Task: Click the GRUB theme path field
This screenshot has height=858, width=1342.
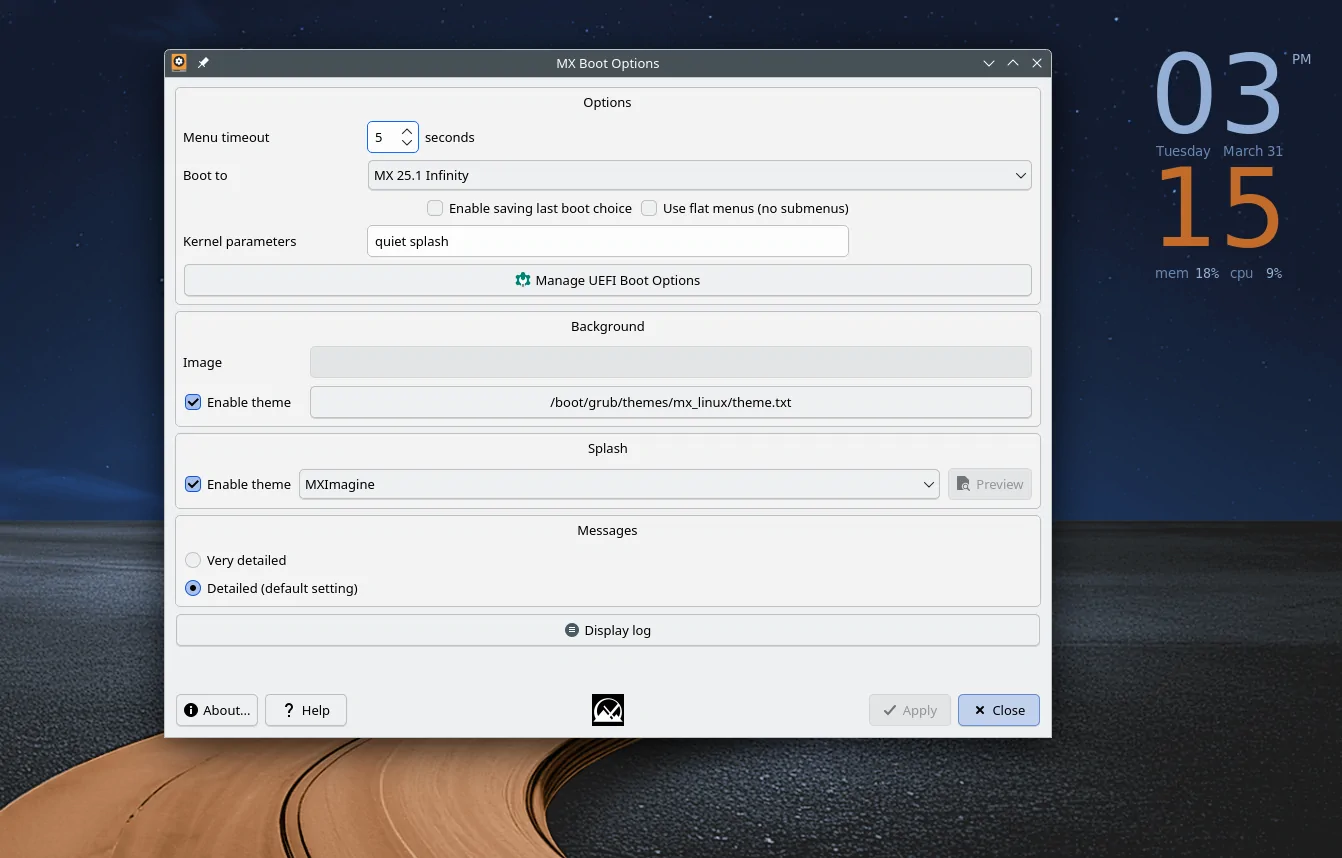Action: pyautogui.click(x=670, y=402)
